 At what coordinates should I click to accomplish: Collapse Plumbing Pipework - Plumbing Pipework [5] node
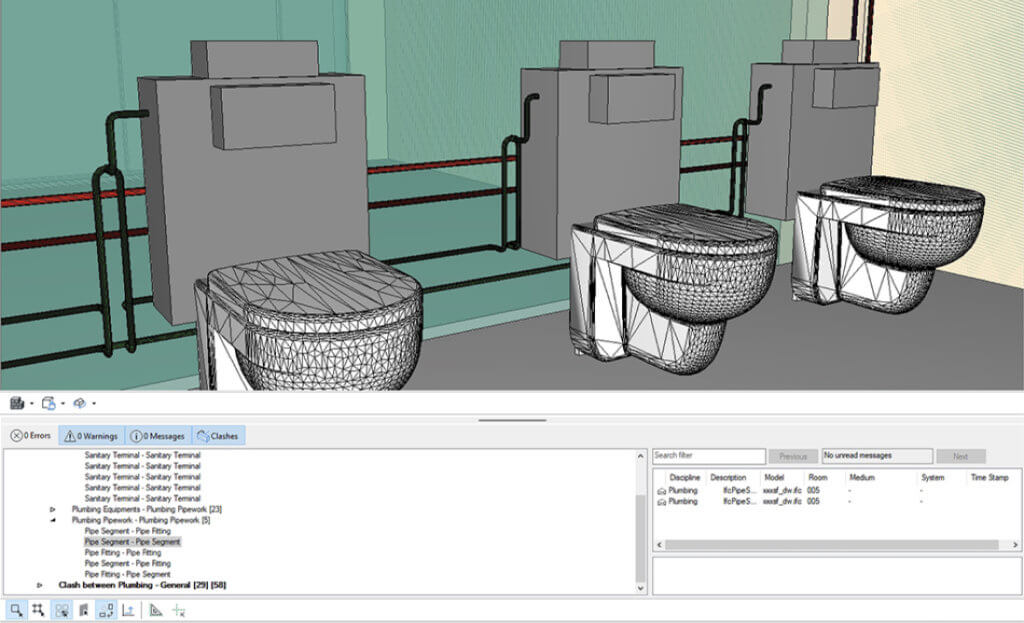[x=53, y=520]
